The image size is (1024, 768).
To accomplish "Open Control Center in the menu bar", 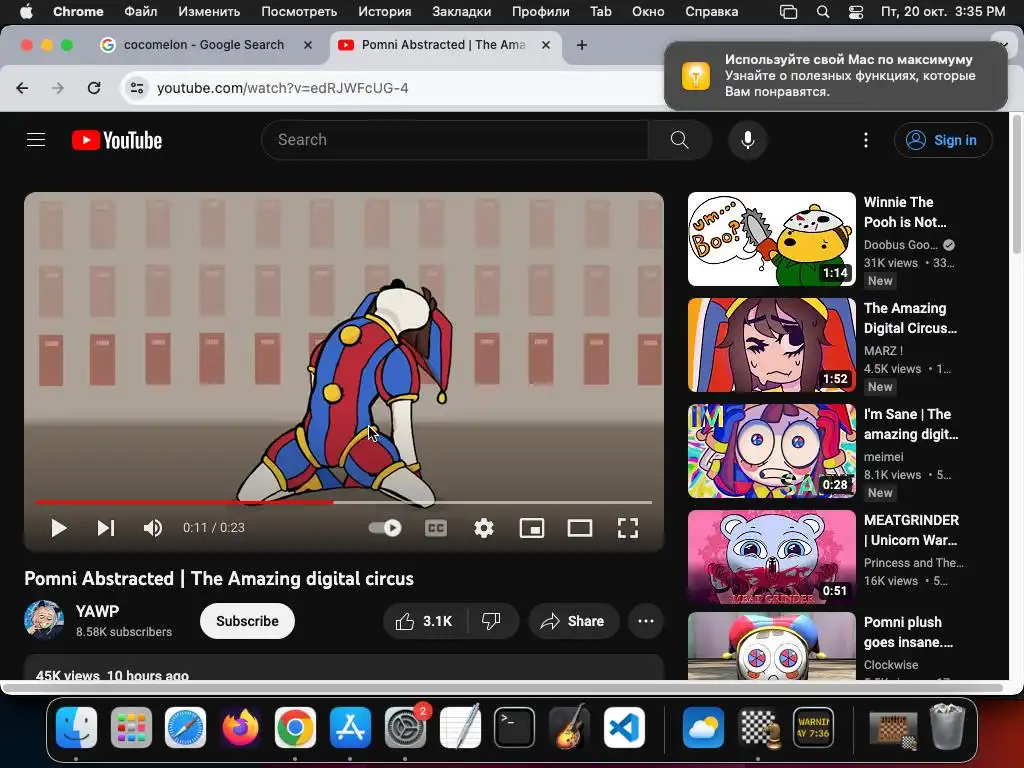I will pos(856,11).
